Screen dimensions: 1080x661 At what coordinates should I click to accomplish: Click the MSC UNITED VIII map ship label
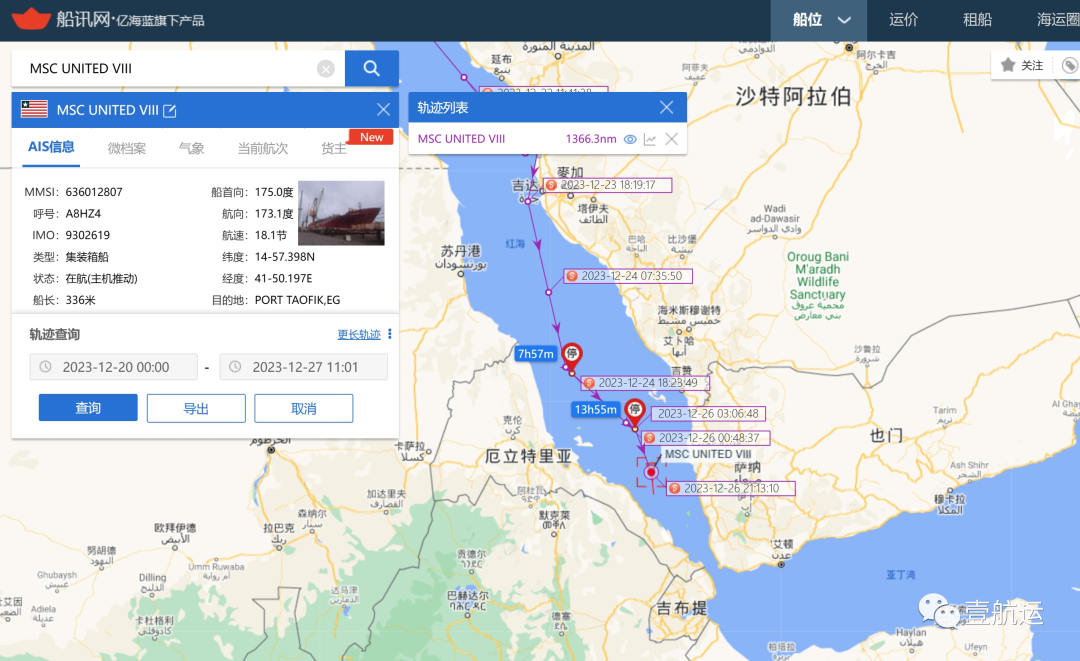click(707, 454)
